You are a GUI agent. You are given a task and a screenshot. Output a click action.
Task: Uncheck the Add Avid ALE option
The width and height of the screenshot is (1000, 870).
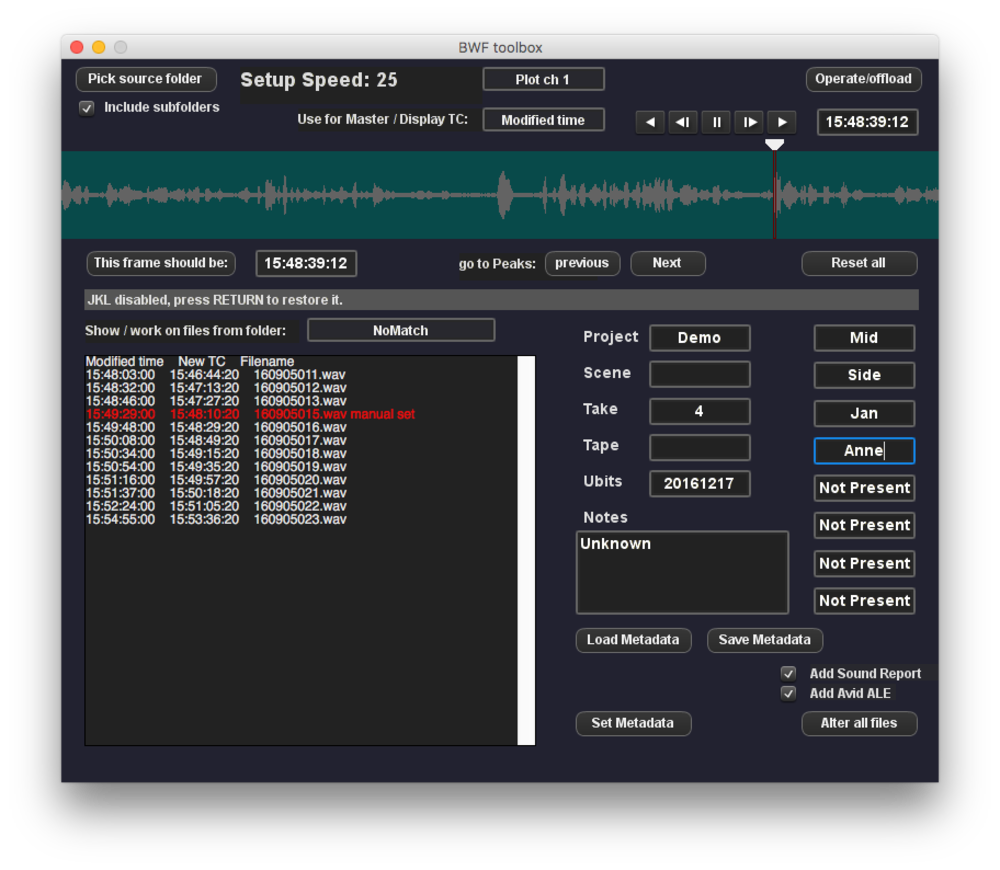[789, 694]
